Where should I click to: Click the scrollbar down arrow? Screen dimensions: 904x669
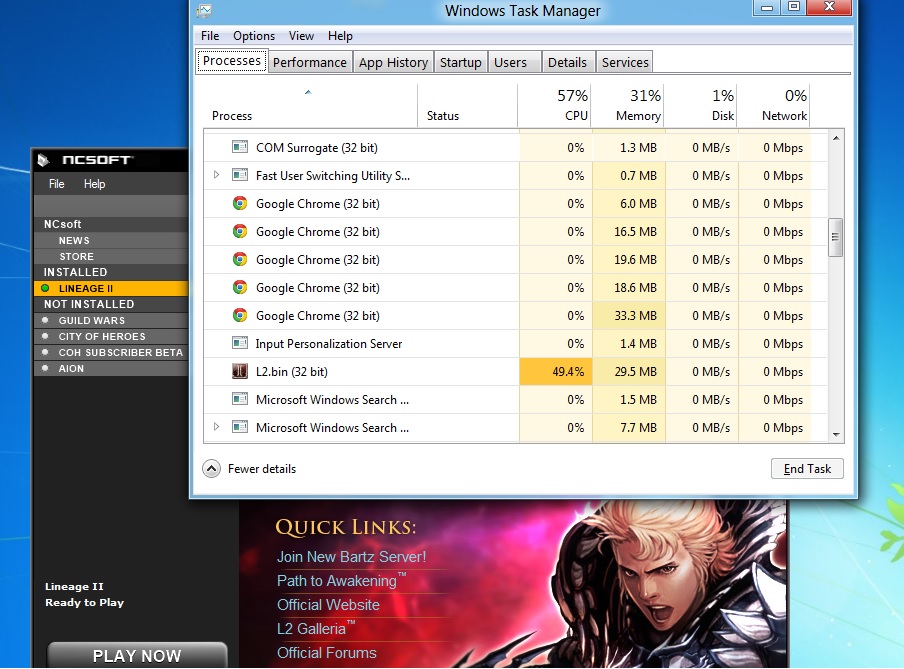click(836, 435)
